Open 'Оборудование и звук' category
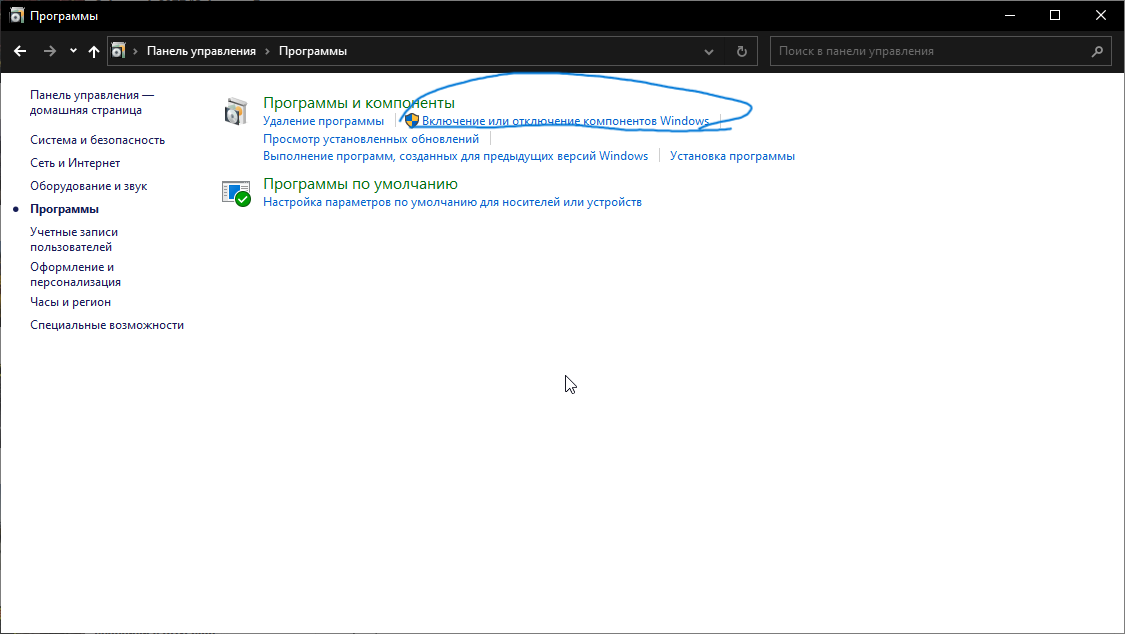The width and height of the screenshot is (1125, 634). click(88, 186)
